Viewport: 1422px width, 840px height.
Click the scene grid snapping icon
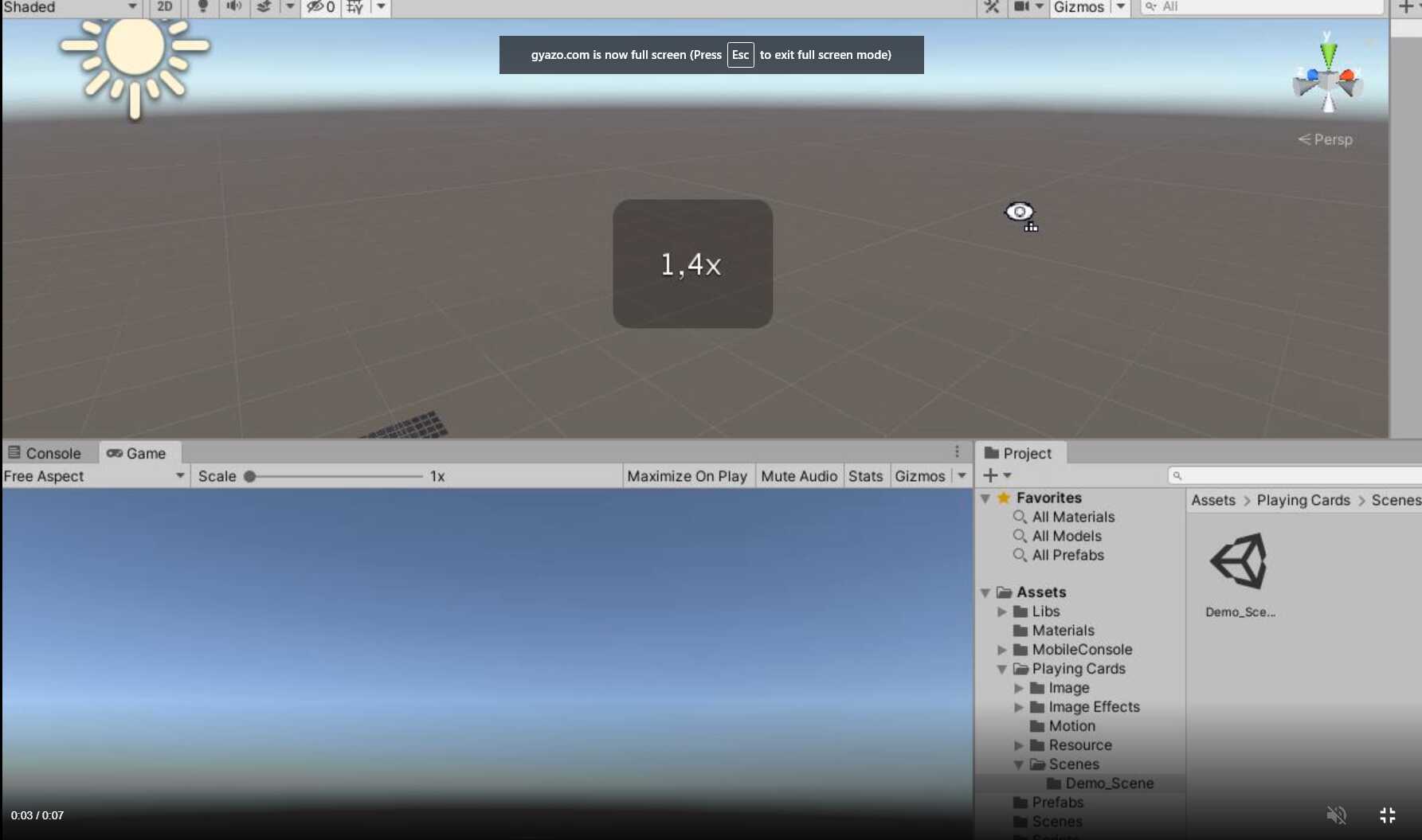355,7
